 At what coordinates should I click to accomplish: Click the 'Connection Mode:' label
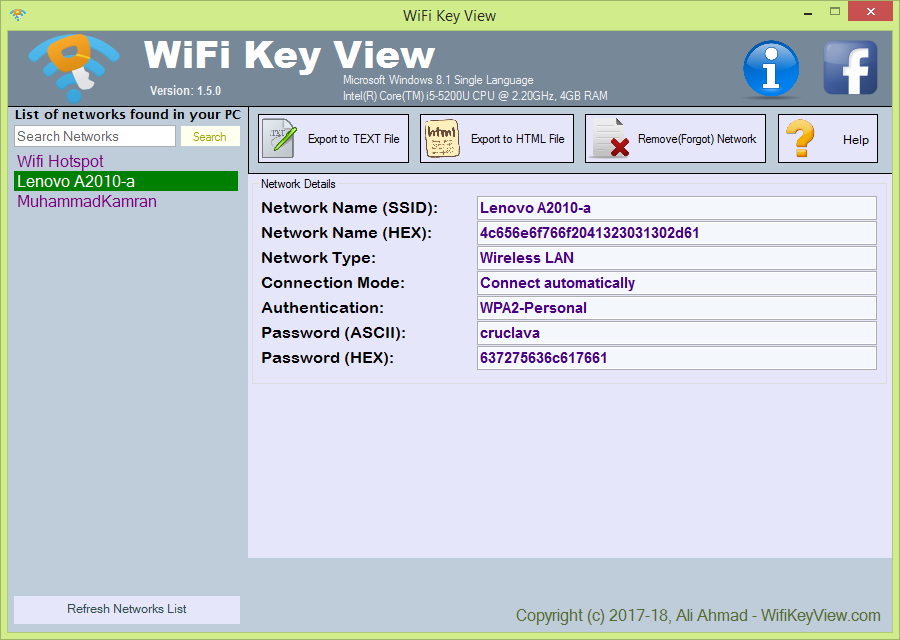333,283
